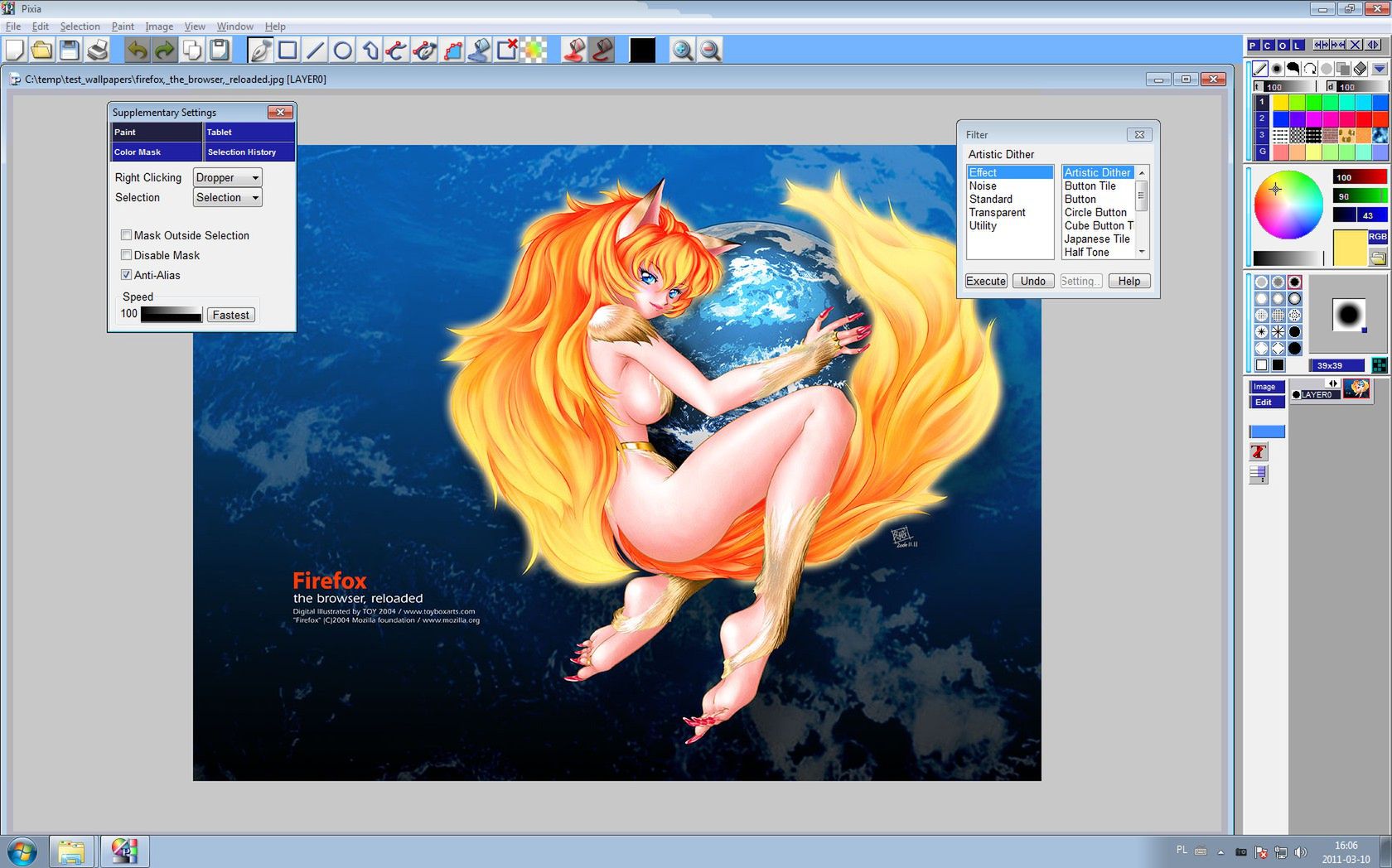Viewport: 1392px width, 868px height.
Task: Open the Paint menu
Action: [123, 27]
